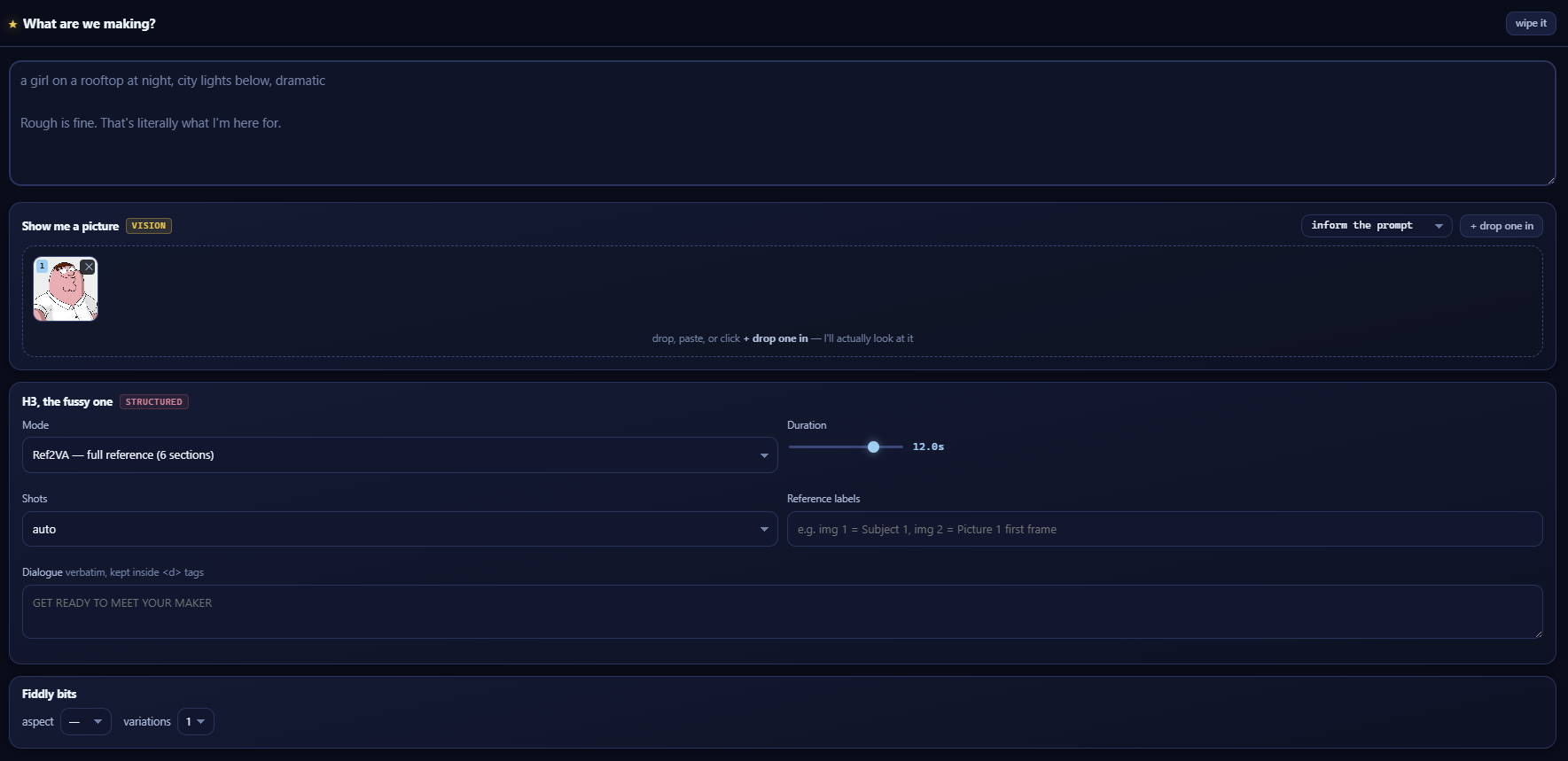Click the variations label

pos(147,722)
